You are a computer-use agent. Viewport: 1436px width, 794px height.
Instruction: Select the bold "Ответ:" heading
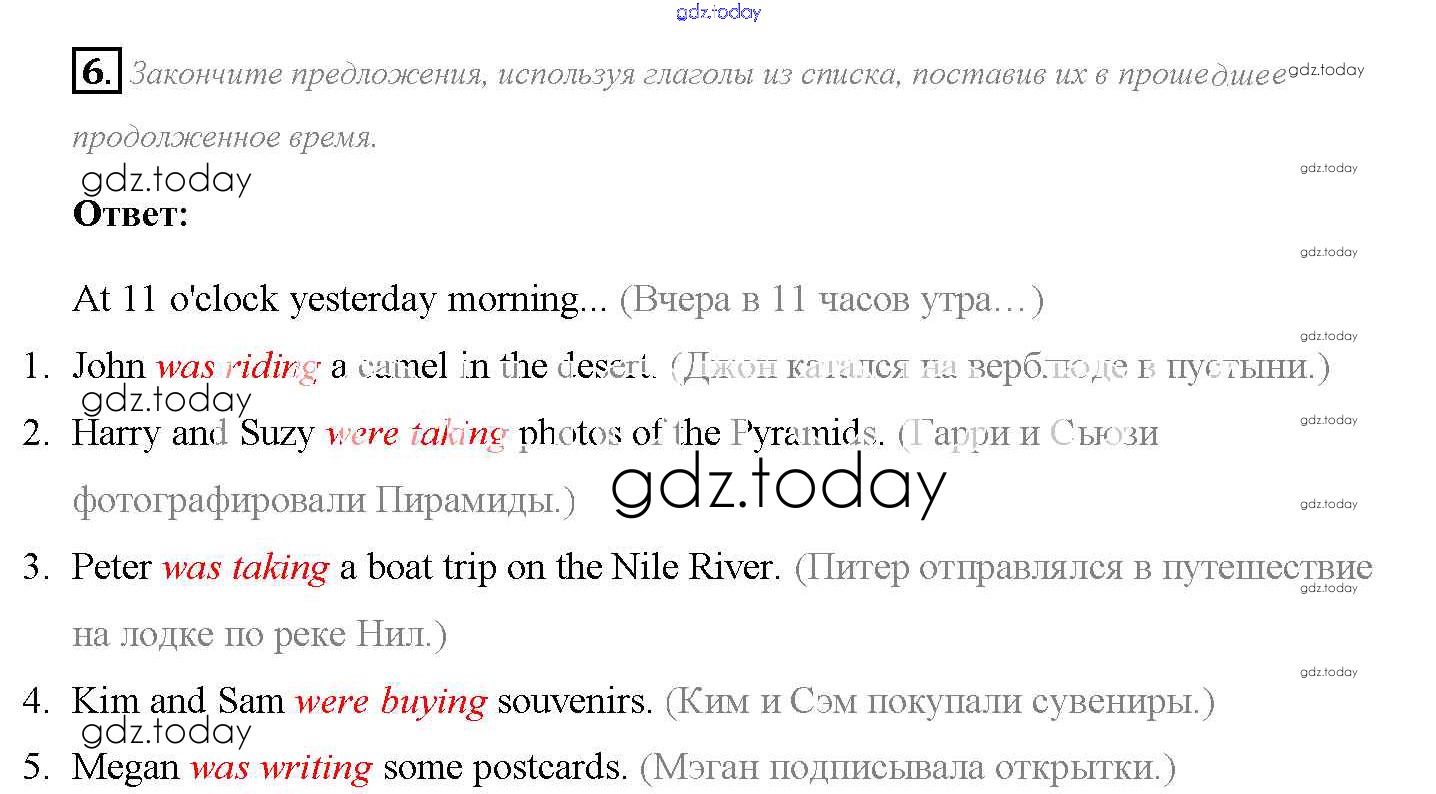pos(131,215)
